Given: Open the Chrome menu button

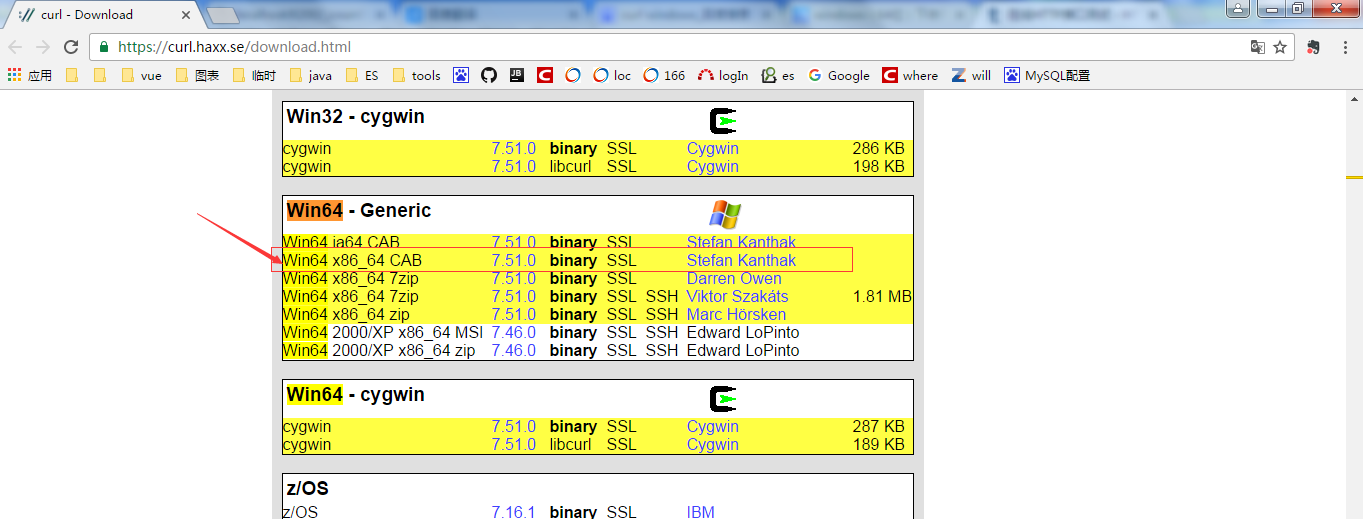Looking at the screenshot, I should pos(1344,47).
